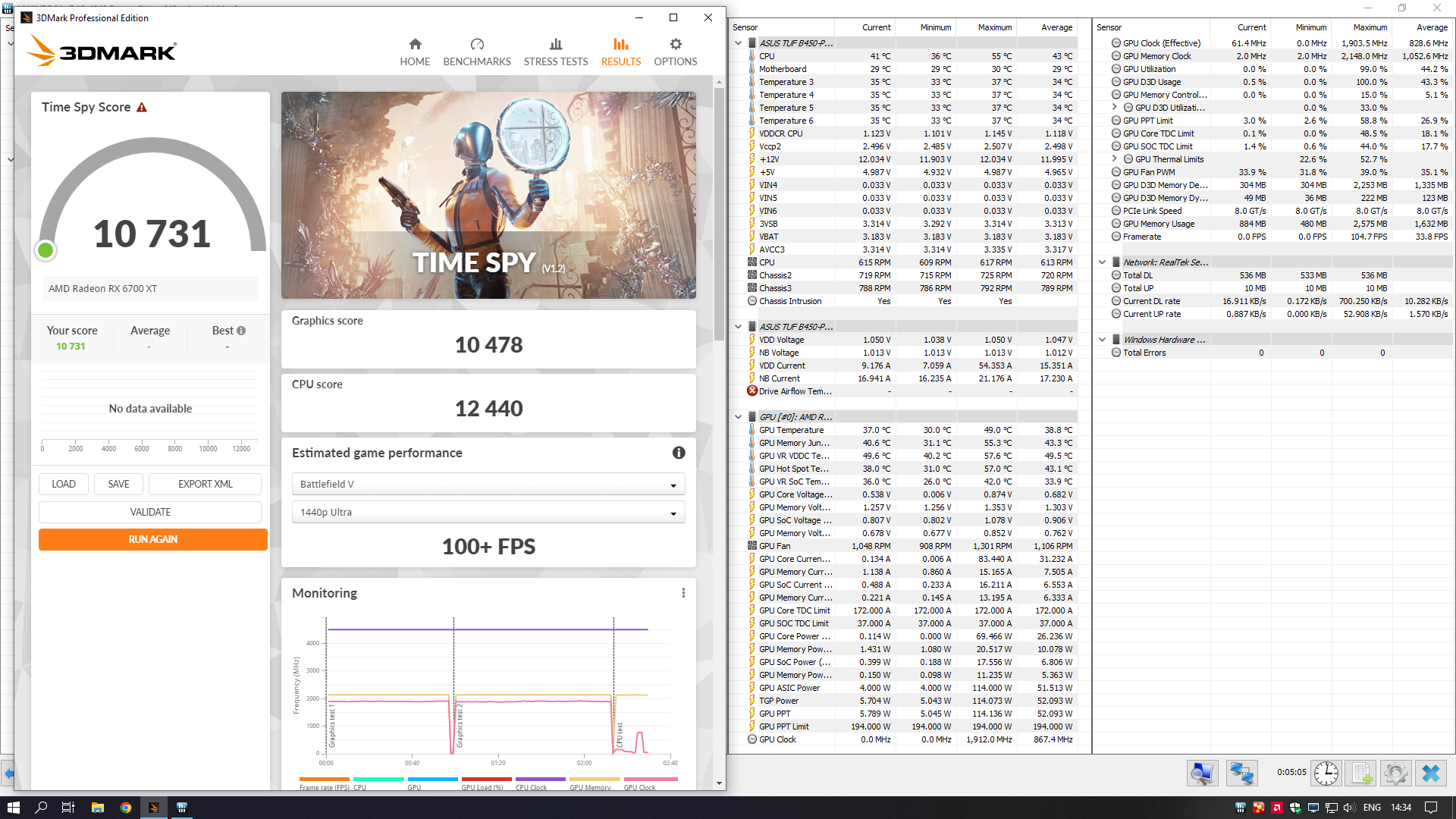
Task: Open HWiNFO settings gear button
Action: 1395,773
